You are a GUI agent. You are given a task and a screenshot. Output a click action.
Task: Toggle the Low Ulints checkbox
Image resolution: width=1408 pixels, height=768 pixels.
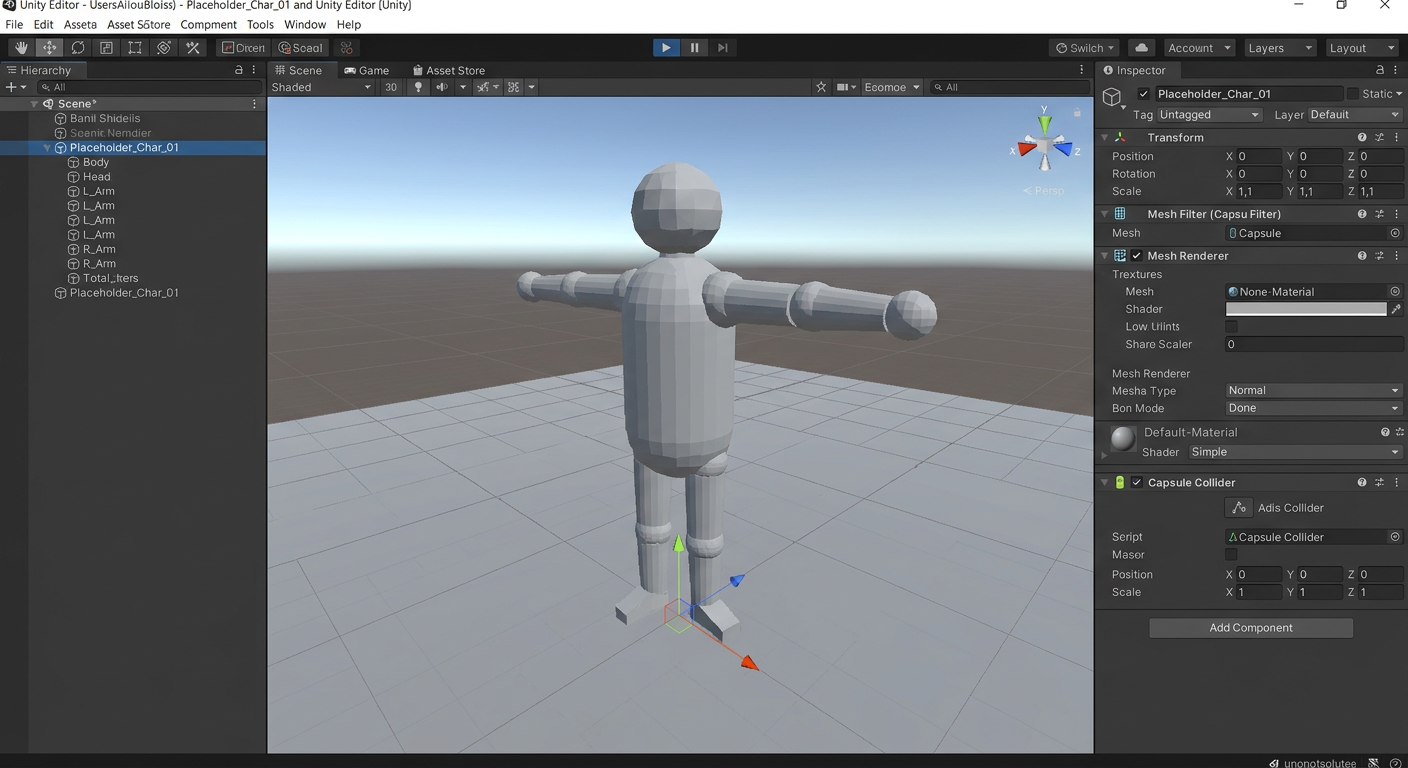point(1232,327)
